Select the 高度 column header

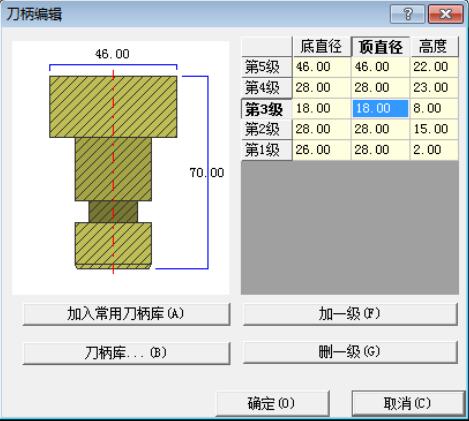(434, 47)
